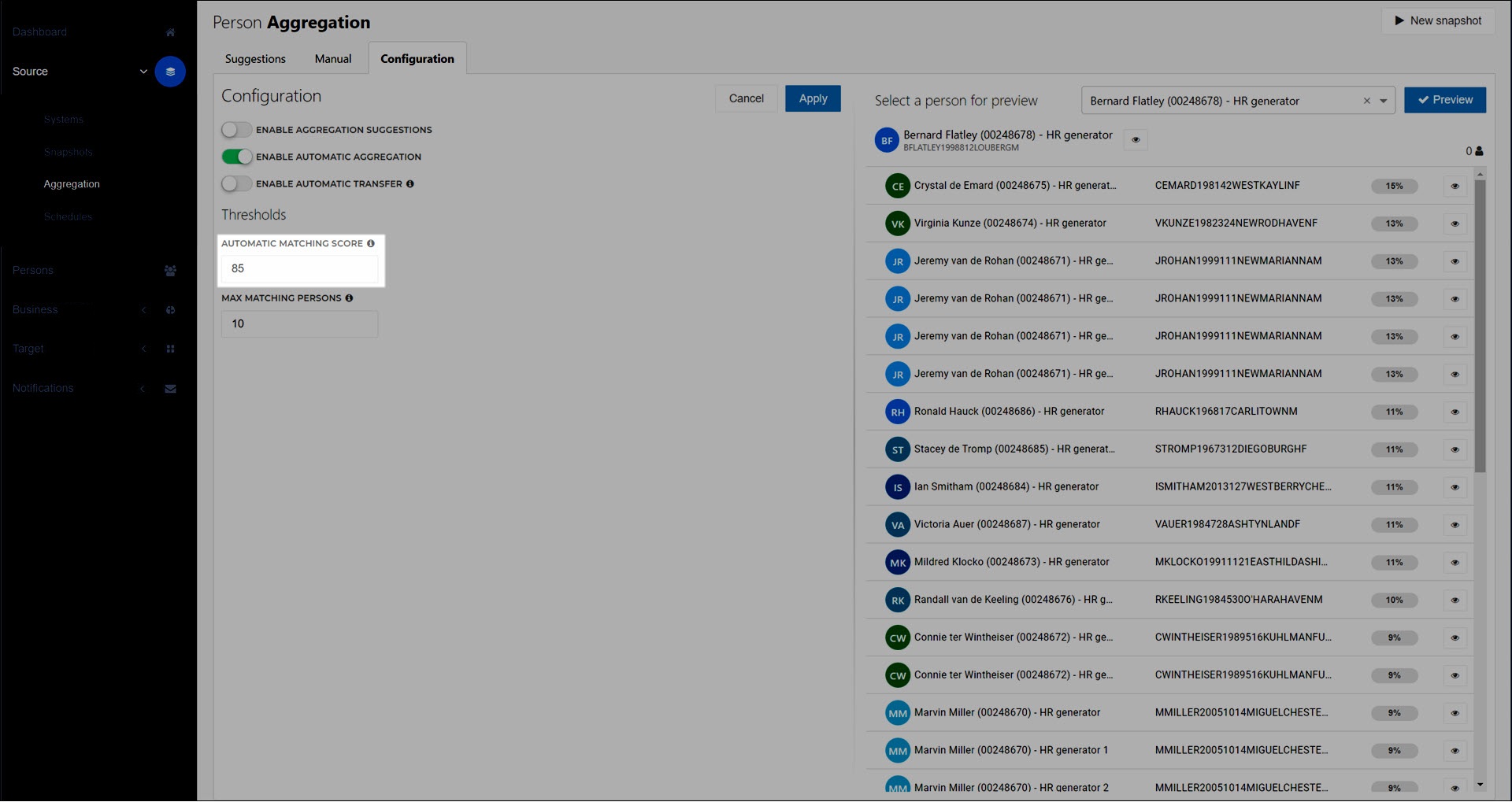Open the Persons group icon
The width and height of the screenshot is (1512, 802).
(170, 271)
